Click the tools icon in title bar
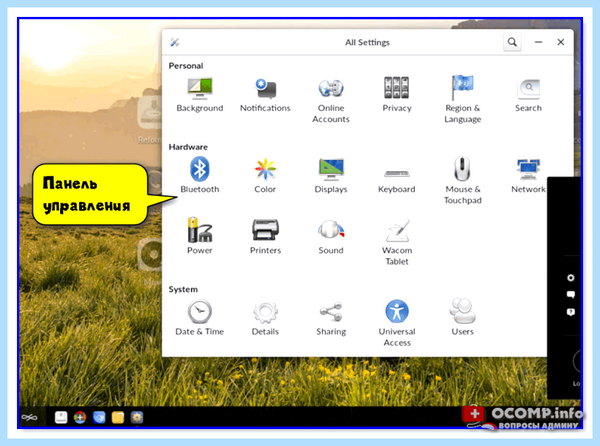Viewport: 600px width, 446px height. point(175,42)
